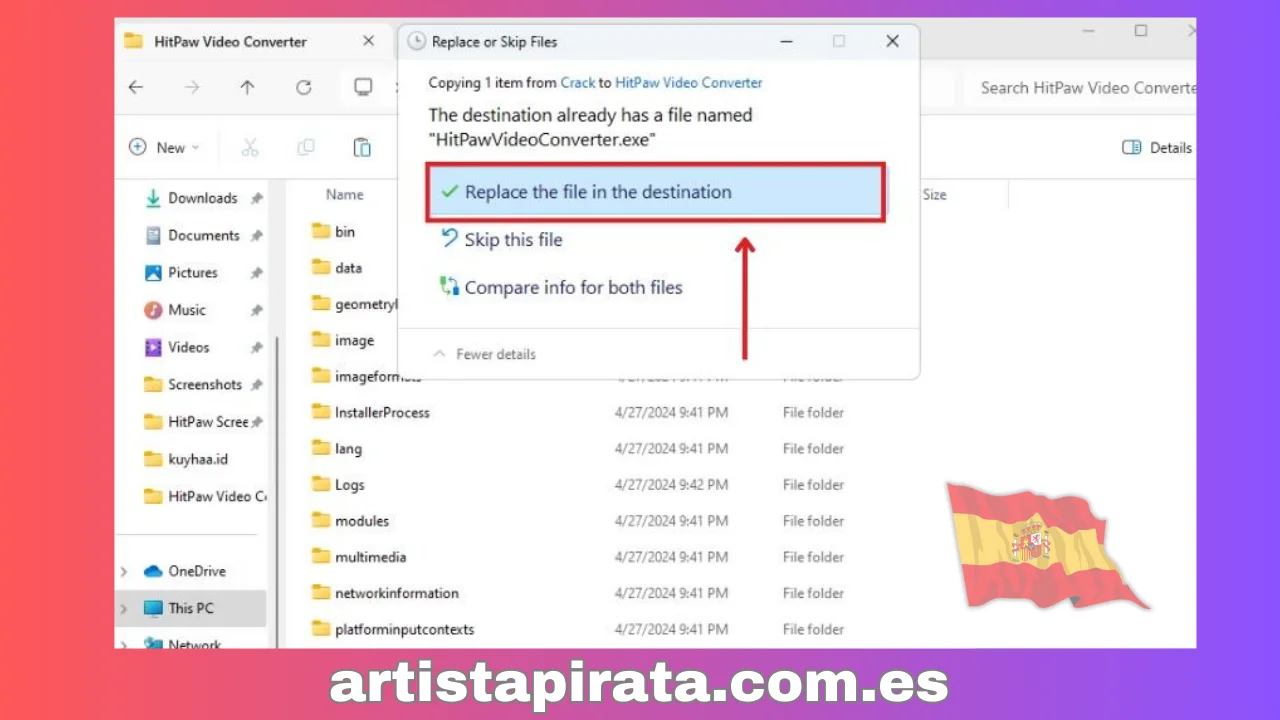Close the HitPaw Video Converter tab
Screen dimensions: 1280x720
tap(368, 41)
